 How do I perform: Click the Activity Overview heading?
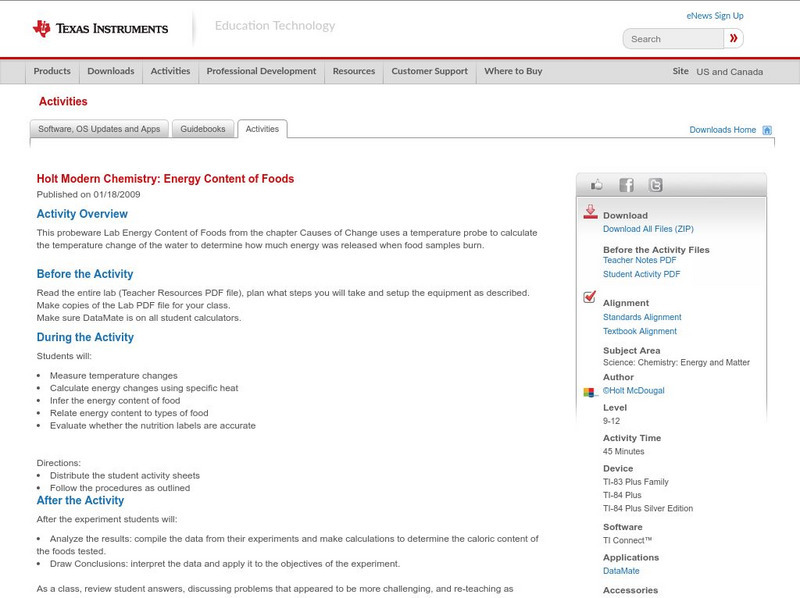(82, 214)
